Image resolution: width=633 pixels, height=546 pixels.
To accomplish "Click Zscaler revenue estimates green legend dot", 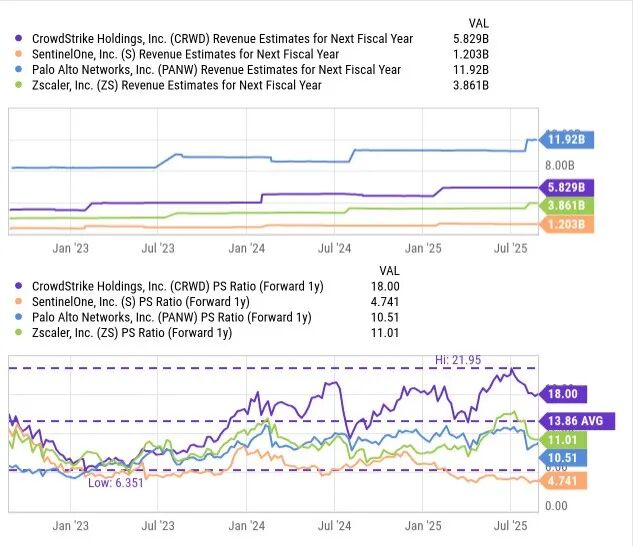I will coord(19,85).
